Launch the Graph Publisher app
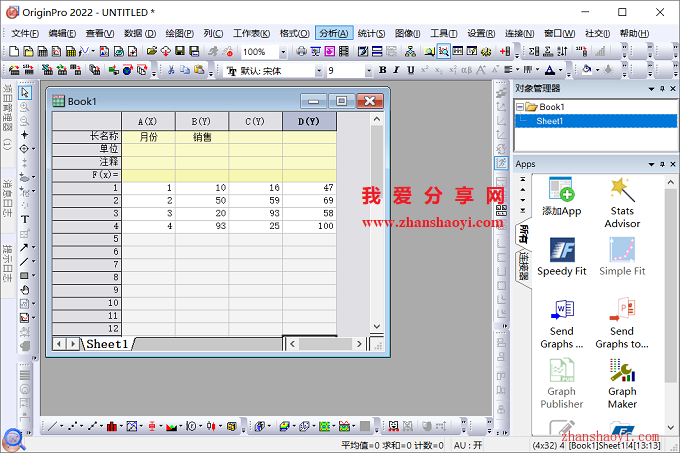The height and width of the screenshot is (453, 680). coord(562,384)
